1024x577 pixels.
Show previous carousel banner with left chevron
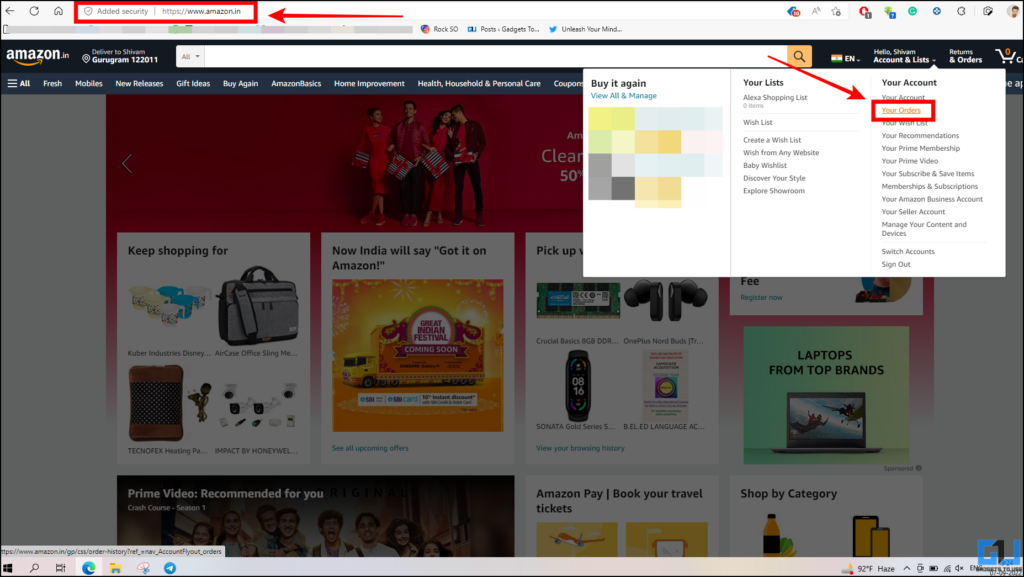pos(127,163)
